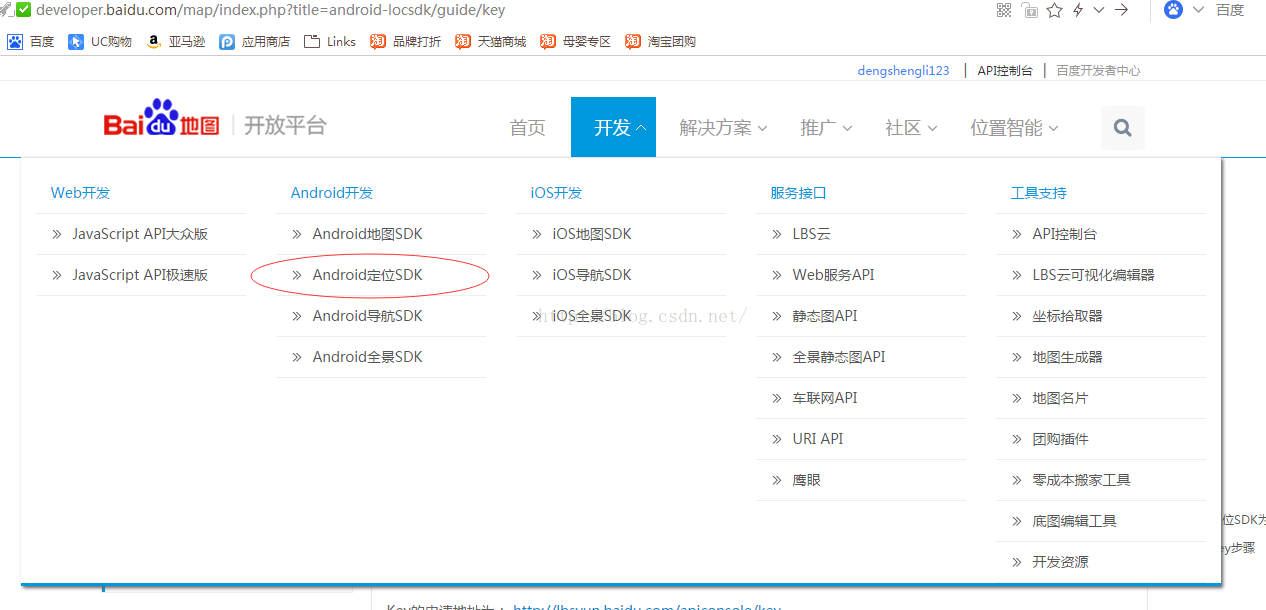This screenshot has height=610, width=1266.
Task: Click the Android开发 column heading
Action: pos(332,193)
